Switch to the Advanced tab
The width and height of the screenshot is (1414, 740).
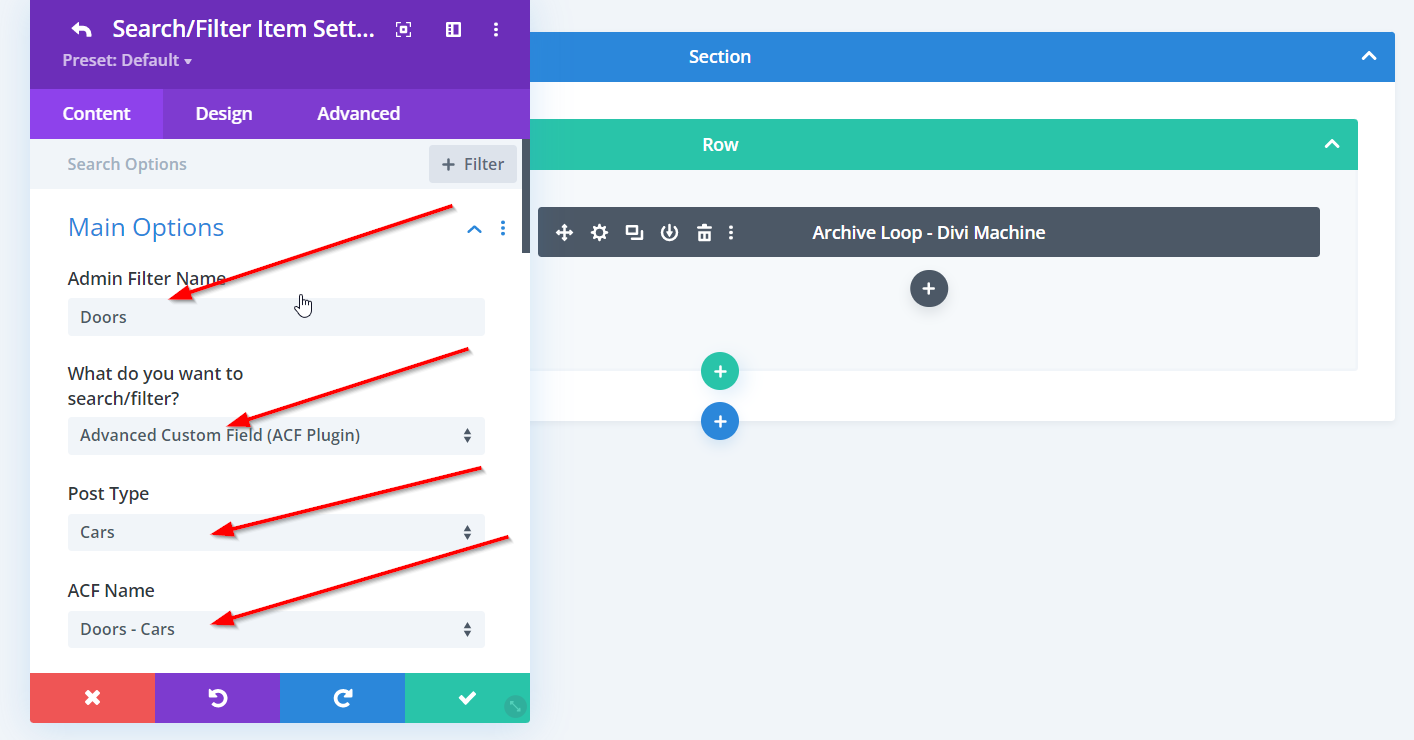pyautogui.click(x=358, y=114)
